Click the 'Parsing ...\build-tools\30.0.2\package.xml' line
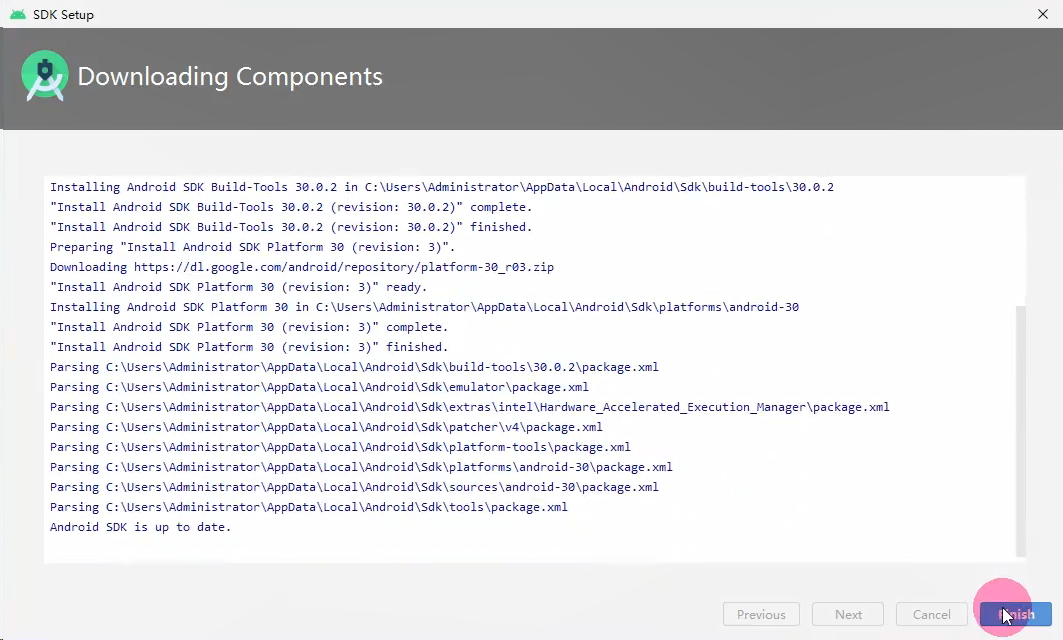Screen dimensions: 1063x640 pos(354,367)
